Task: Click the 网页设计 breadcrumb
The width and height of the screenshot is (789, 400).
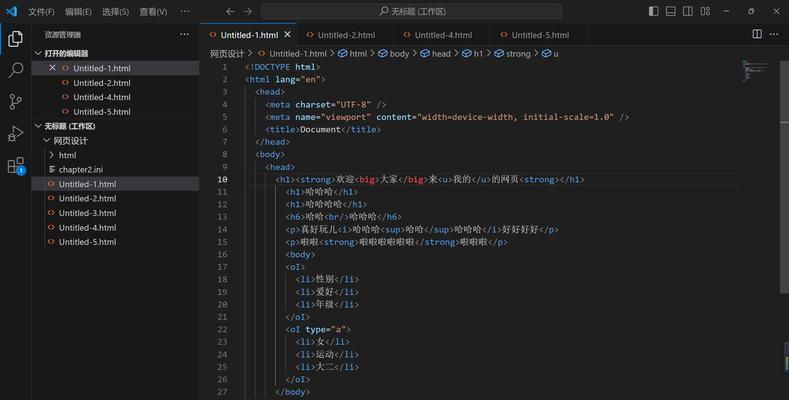Action: [227, 53]
